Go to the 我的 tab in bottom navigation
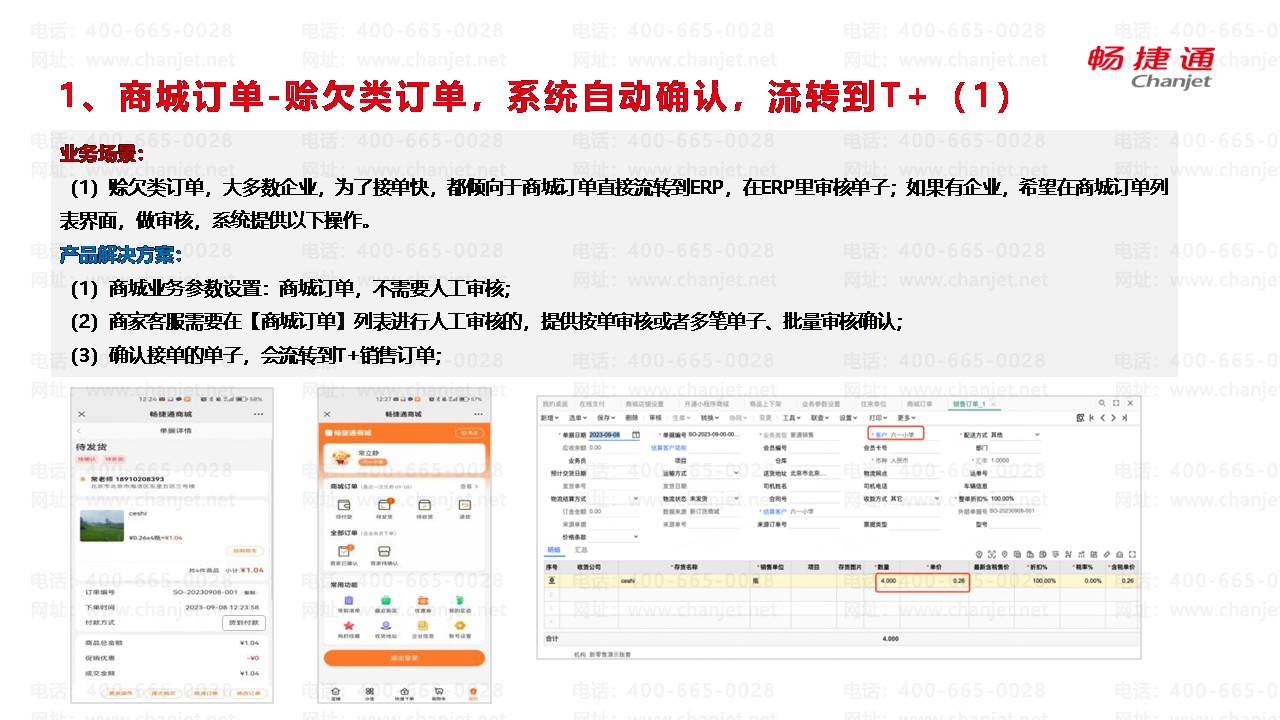The image size is (1280, 720). [x=473, y=692]
